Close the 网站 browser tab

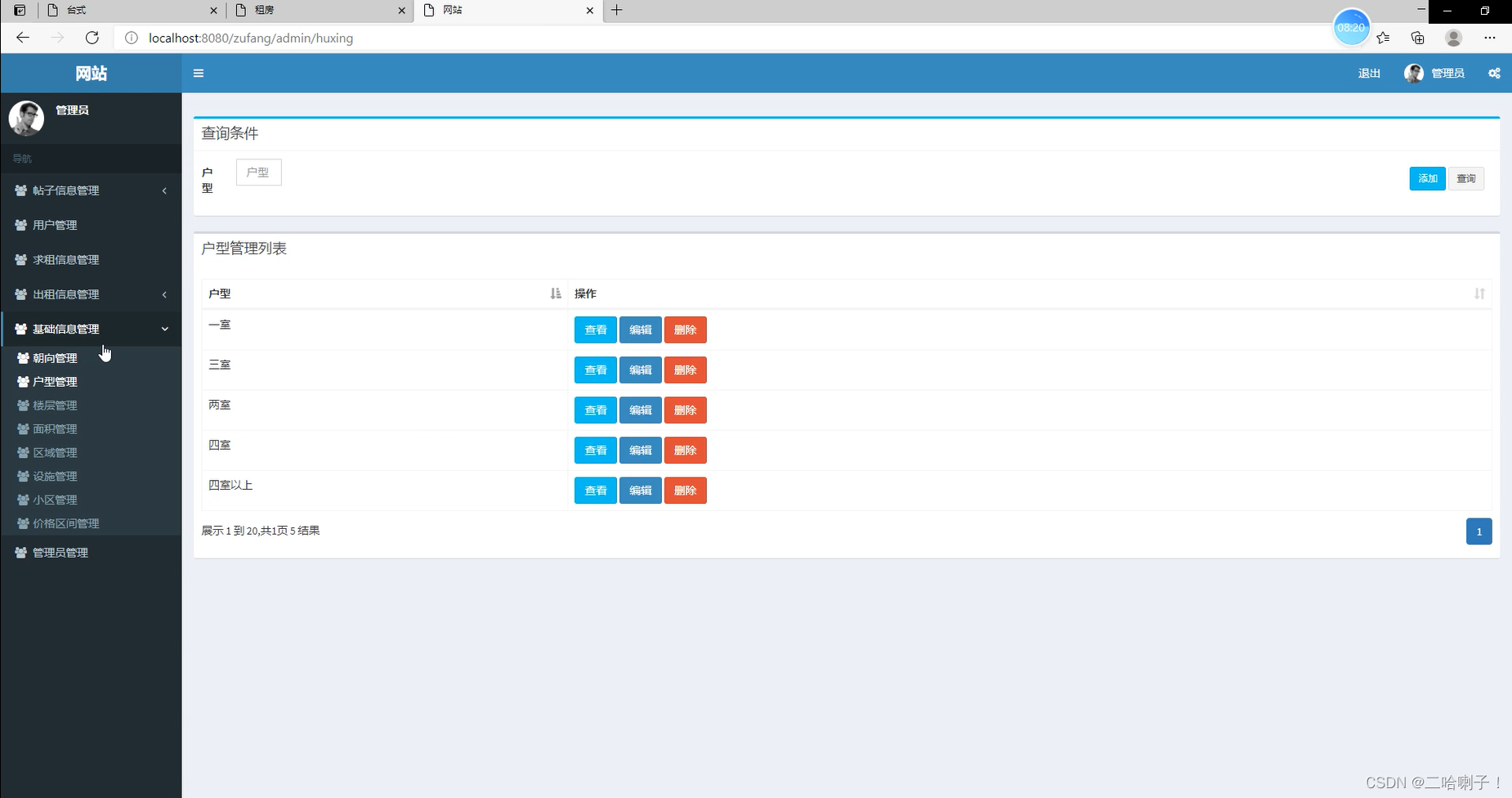tap(590, 11)
